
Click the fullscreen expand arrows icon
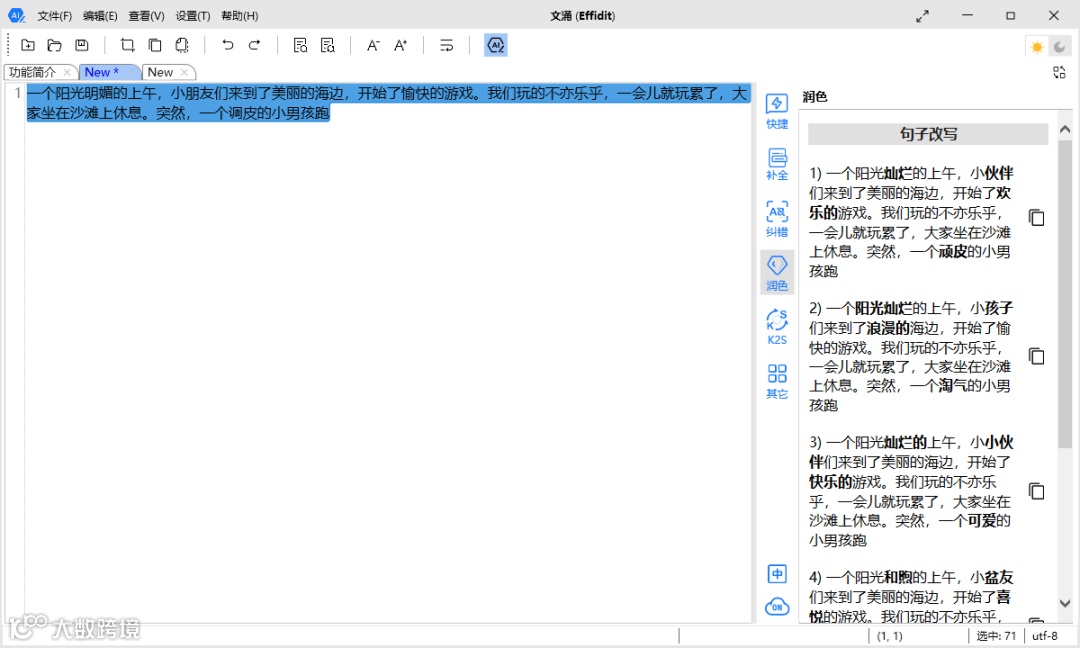tap(922, 16)
